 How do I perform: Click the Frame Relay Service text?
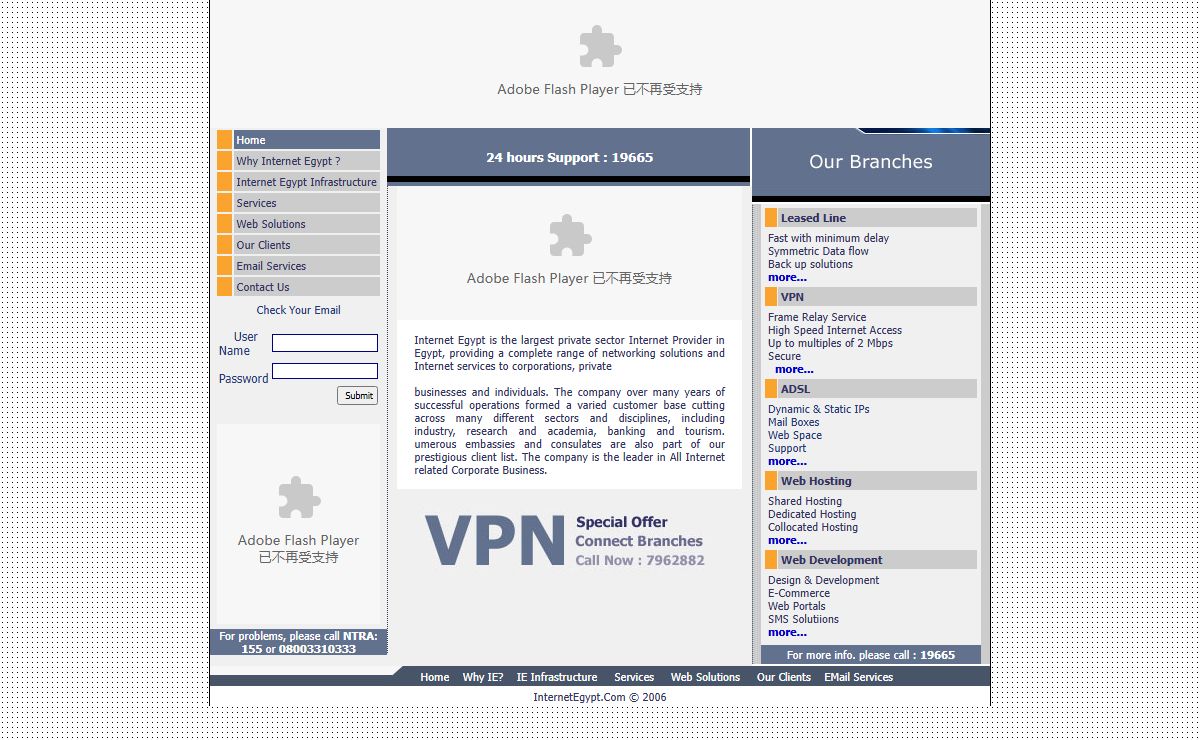(817, 317)
